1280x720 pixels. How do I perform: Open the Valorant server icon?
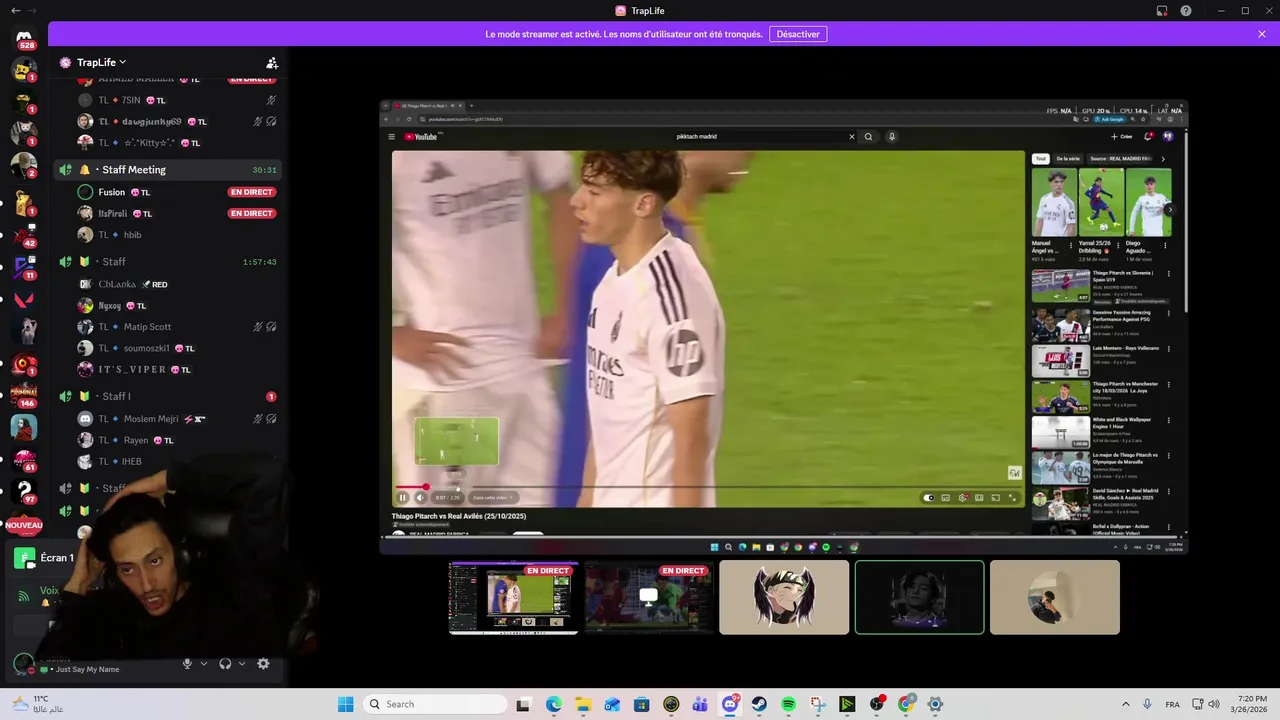[24, 299]
